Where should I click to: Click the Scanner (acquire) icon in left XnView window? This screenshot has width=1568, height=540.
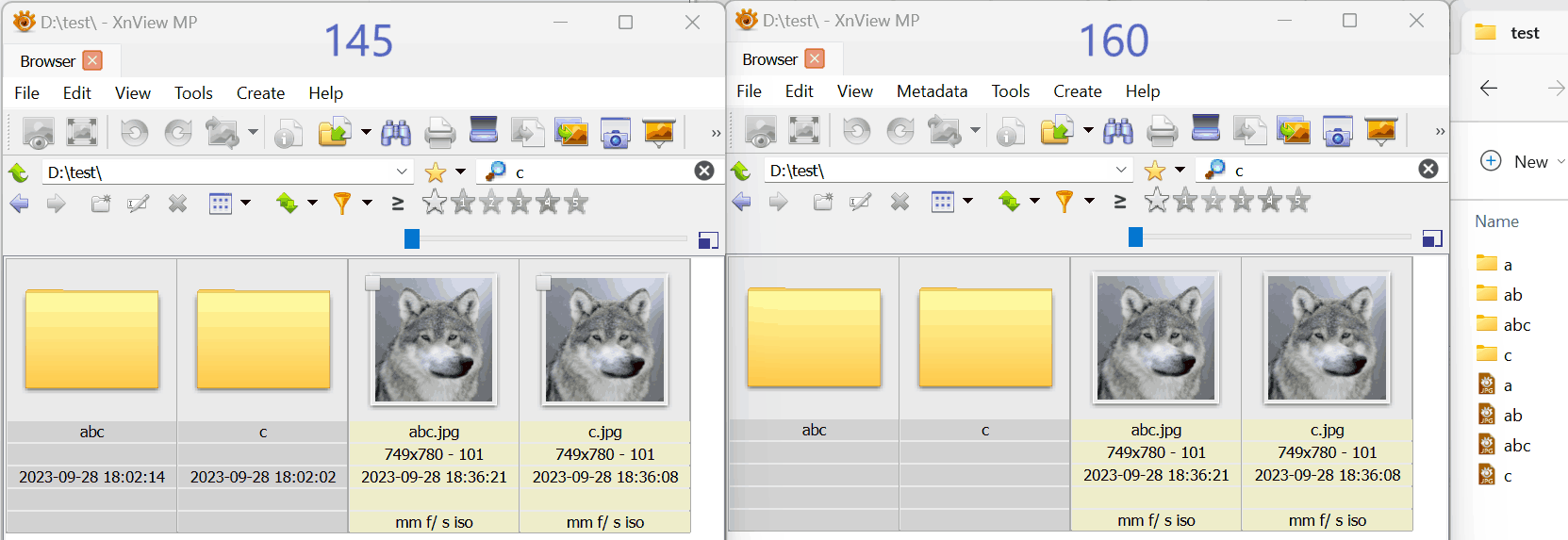(x=484, y=130)
